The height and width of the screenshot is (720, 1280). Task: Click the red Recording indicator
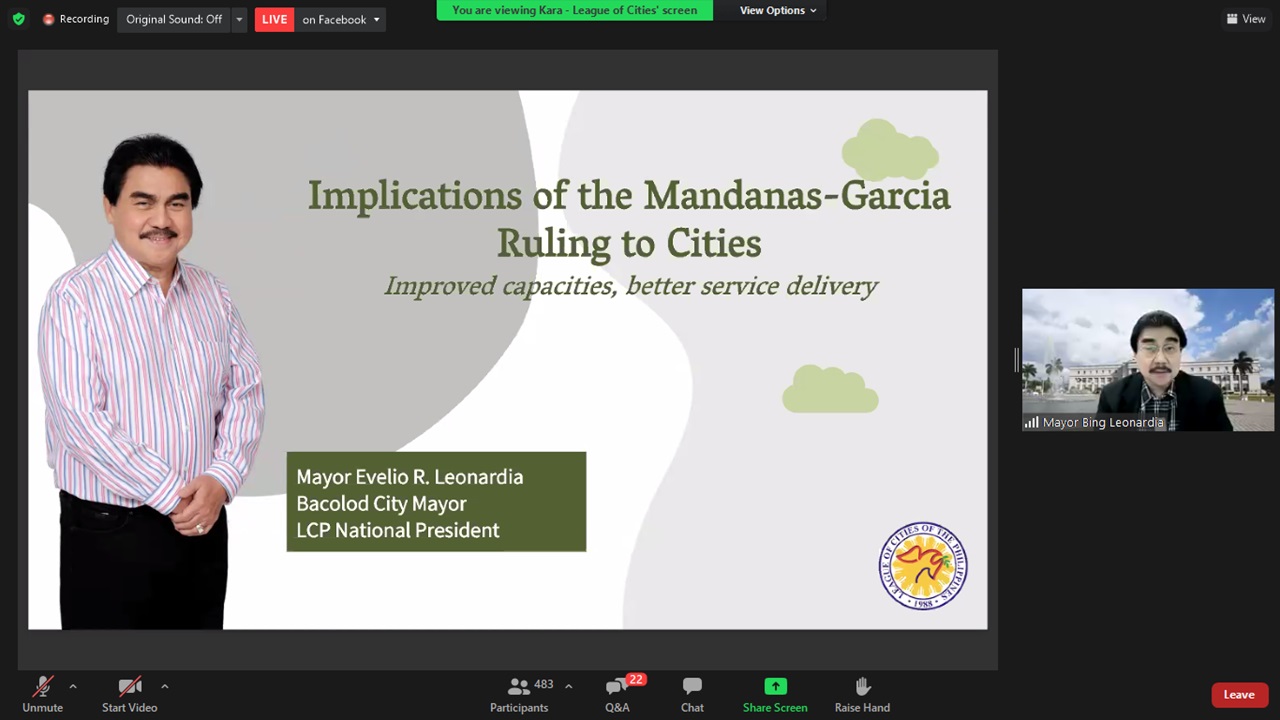76,19
